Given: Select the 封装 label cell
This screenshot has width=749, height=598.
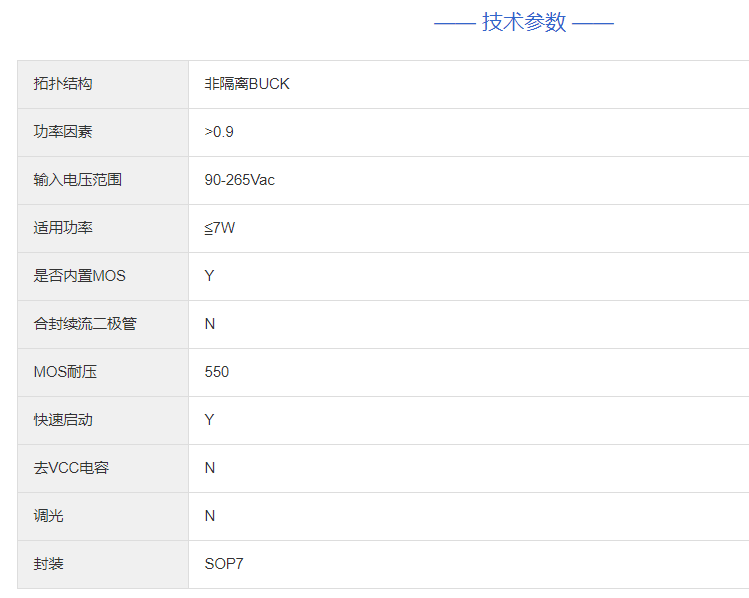Looking at the screenshot, I should pos(48,564).
